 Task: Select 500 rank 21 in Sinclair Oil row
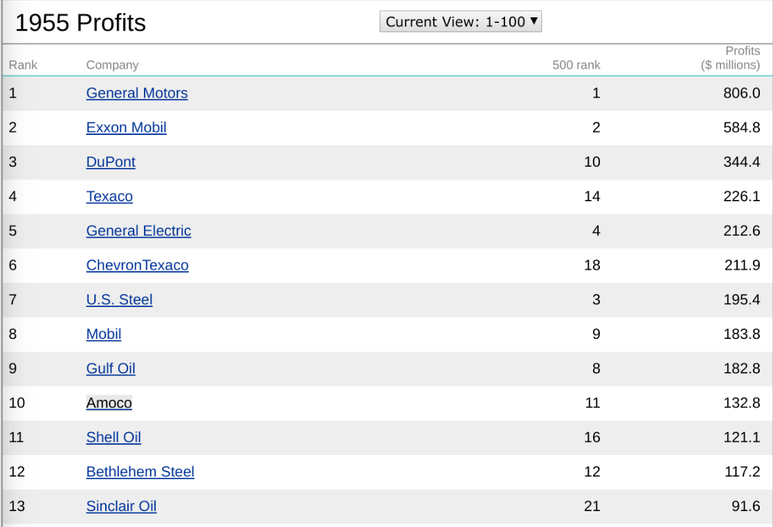click(592, 506)
